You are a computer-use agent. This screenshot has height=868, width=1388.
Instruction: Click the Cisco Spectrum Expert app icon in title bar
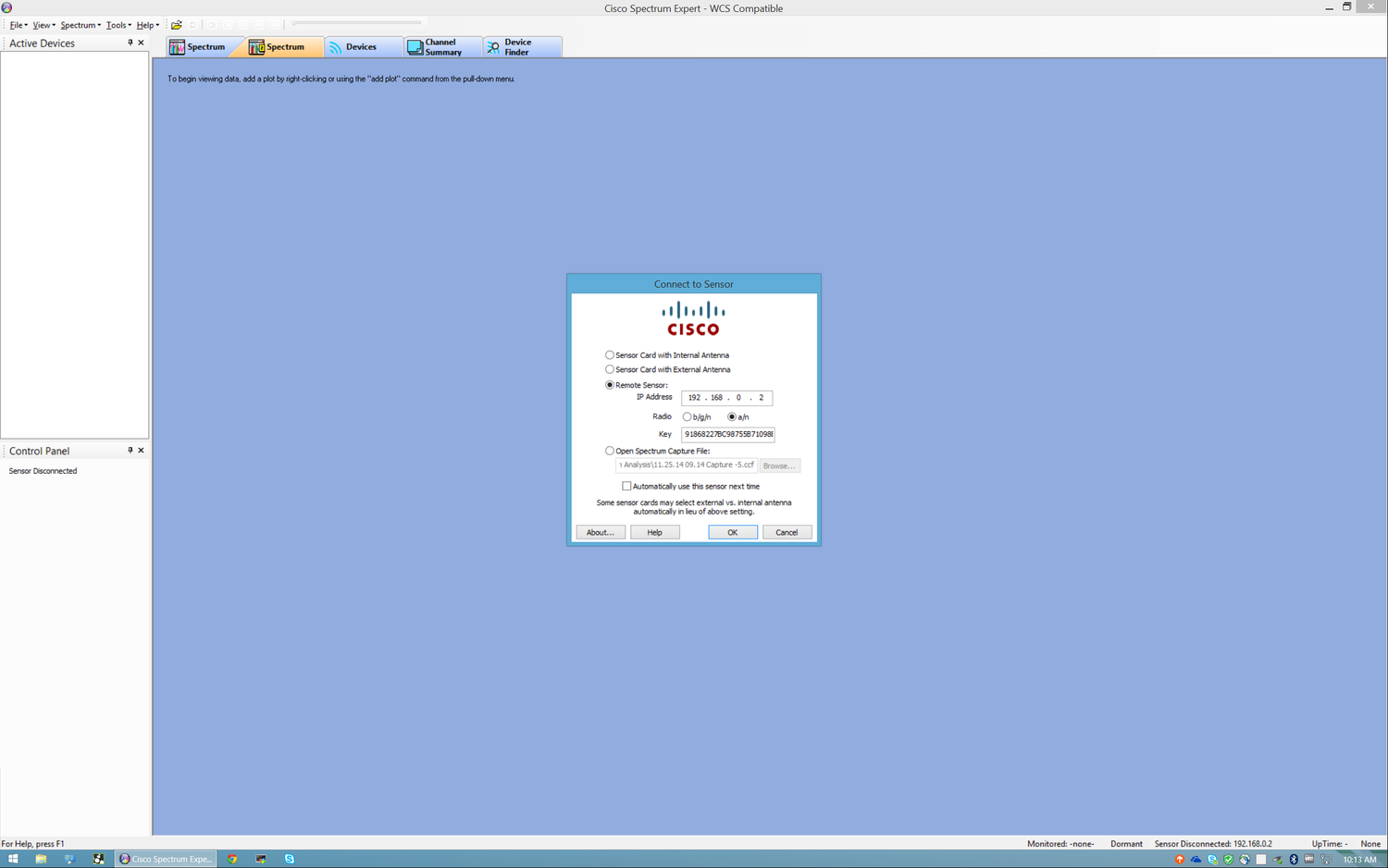tap(6, 7)
